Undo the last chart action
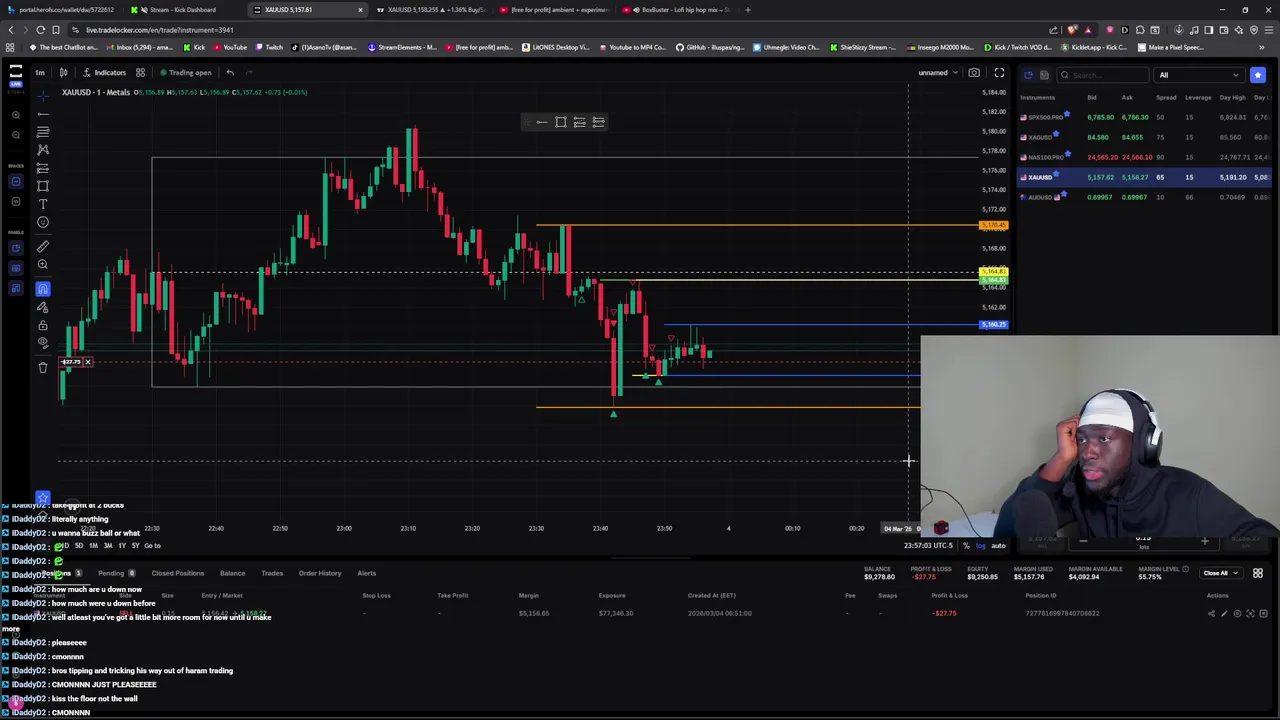 pyautogui.click(x=230, y=72)
